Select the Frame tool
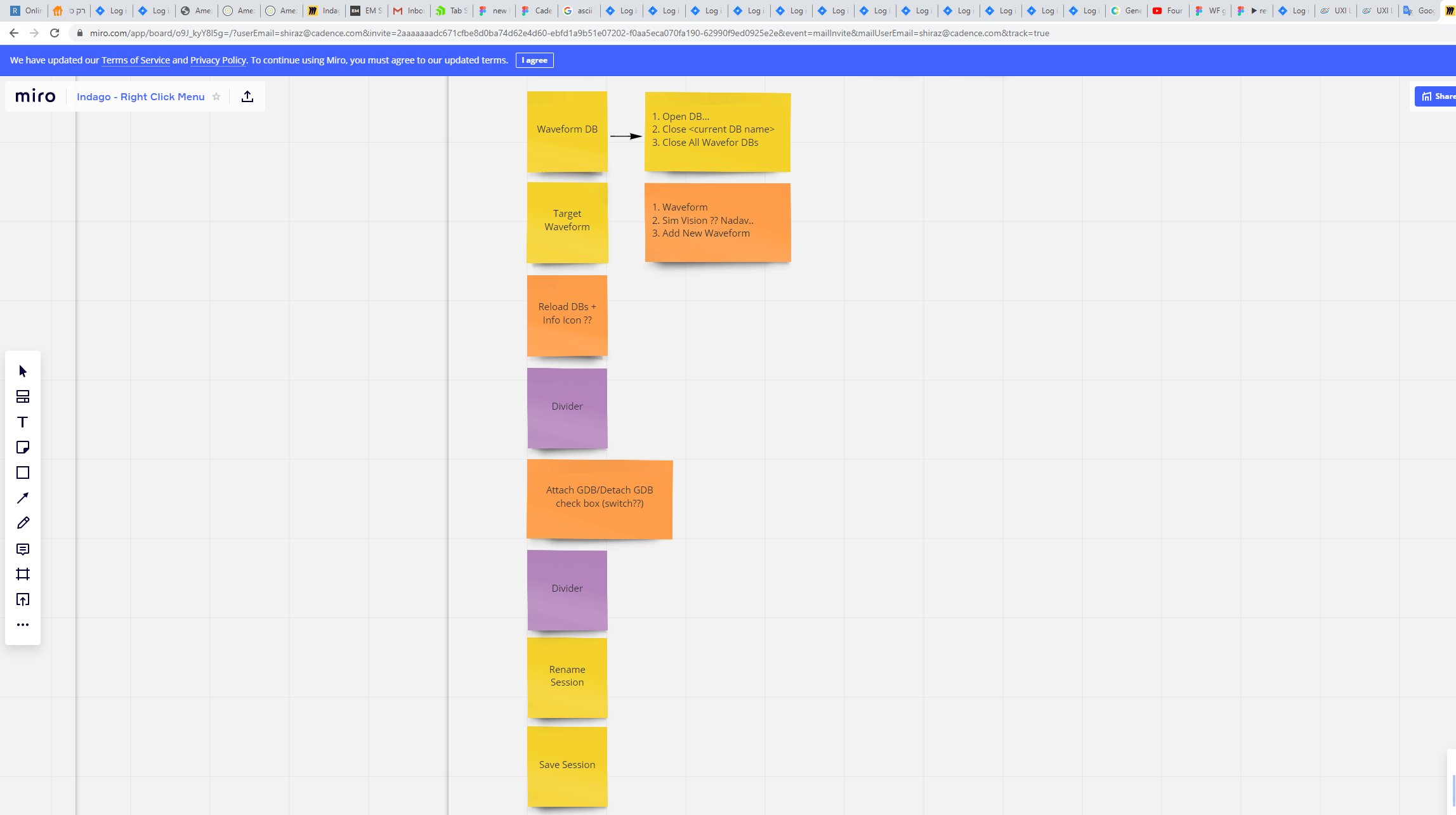 tap(23, 574)
